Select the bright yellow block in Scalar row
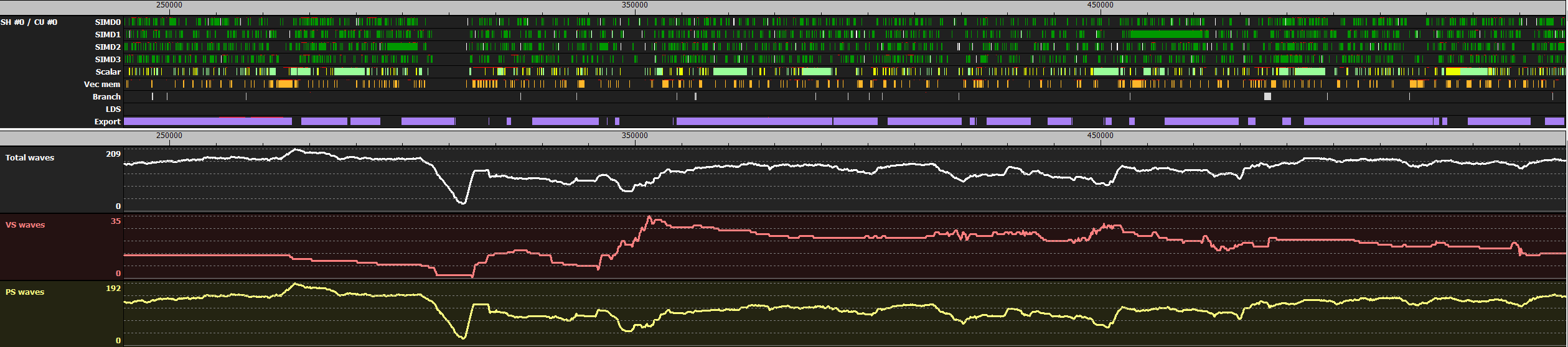The height and width of the screenshot is (347, 1568). pyautogui.click(x=1453, y=72)
